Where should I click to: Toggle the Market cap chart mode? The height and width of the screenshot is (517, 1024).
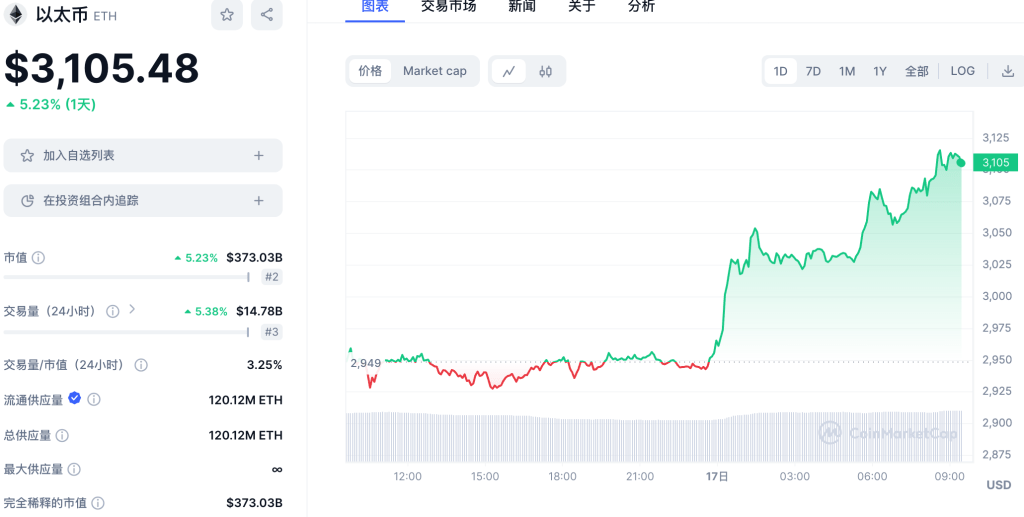click(434, 71)
